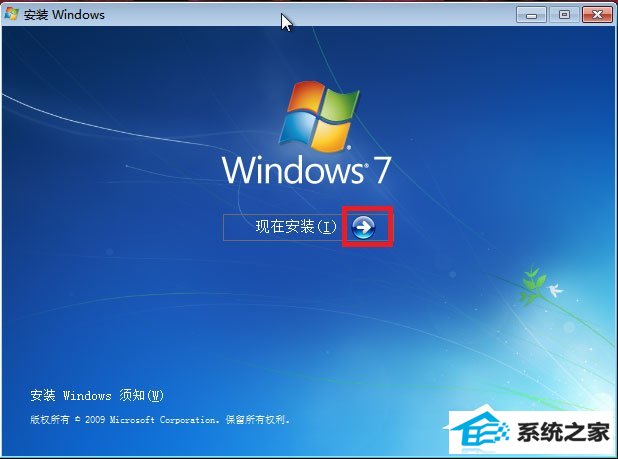Screen dimensions: 618x459
Task: Click the blue arrow install icon
Action: coord(363,227)
